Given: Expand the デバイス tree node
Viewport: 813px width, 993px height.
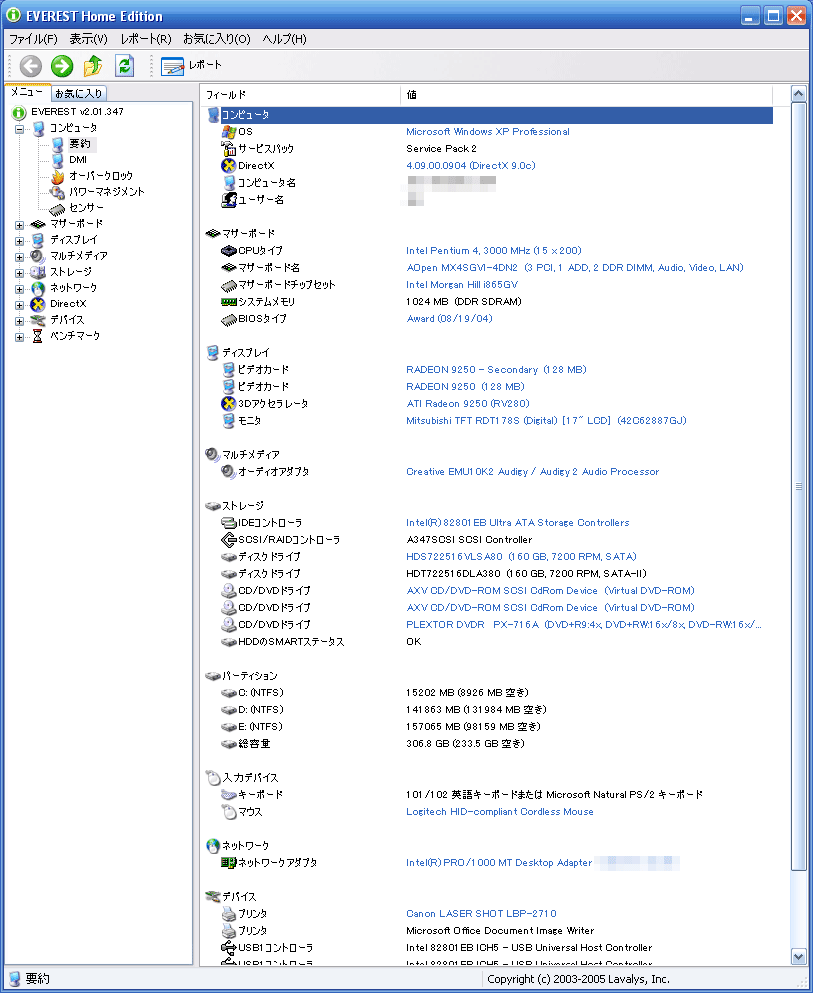Looking at the screenshot, I should [x=20, y=321].
